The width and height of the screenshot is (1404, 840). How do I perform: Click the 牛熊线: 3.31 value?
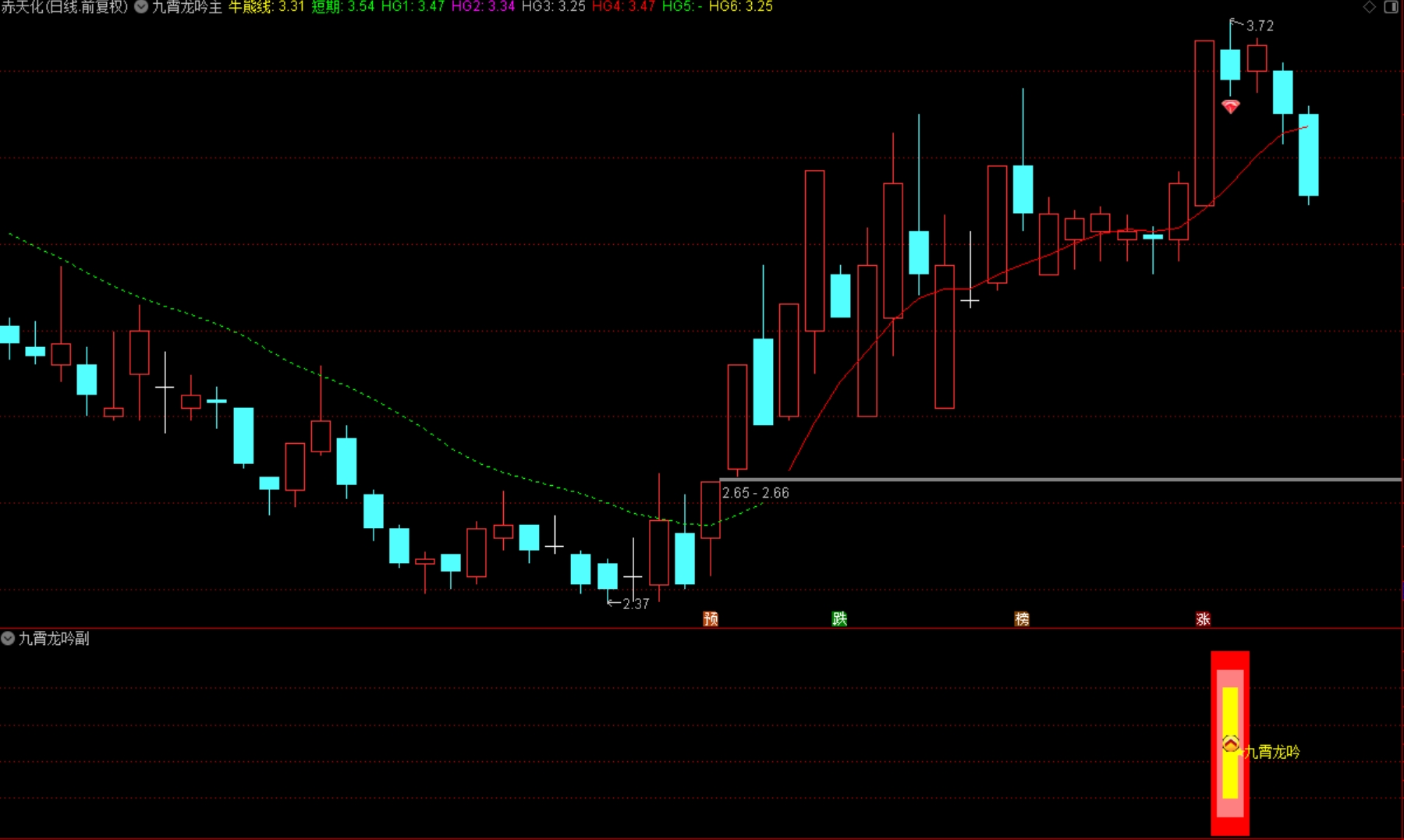(266, 7)
